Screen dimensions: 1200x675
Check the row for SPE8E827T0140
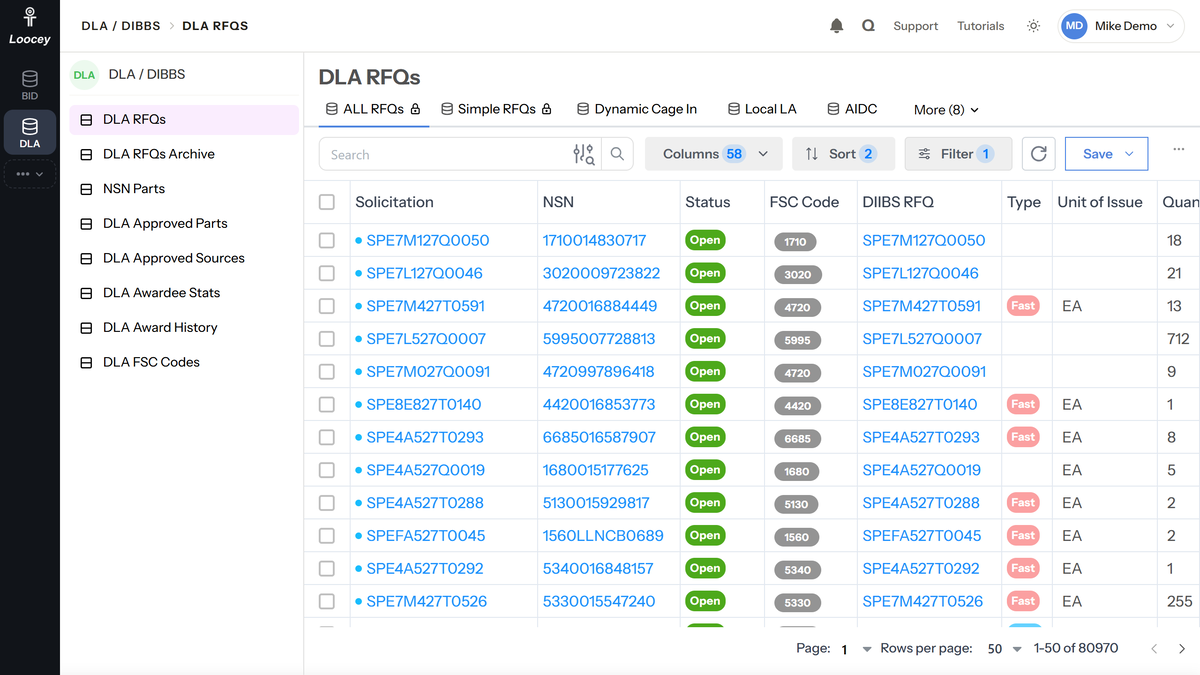(327, 404)
